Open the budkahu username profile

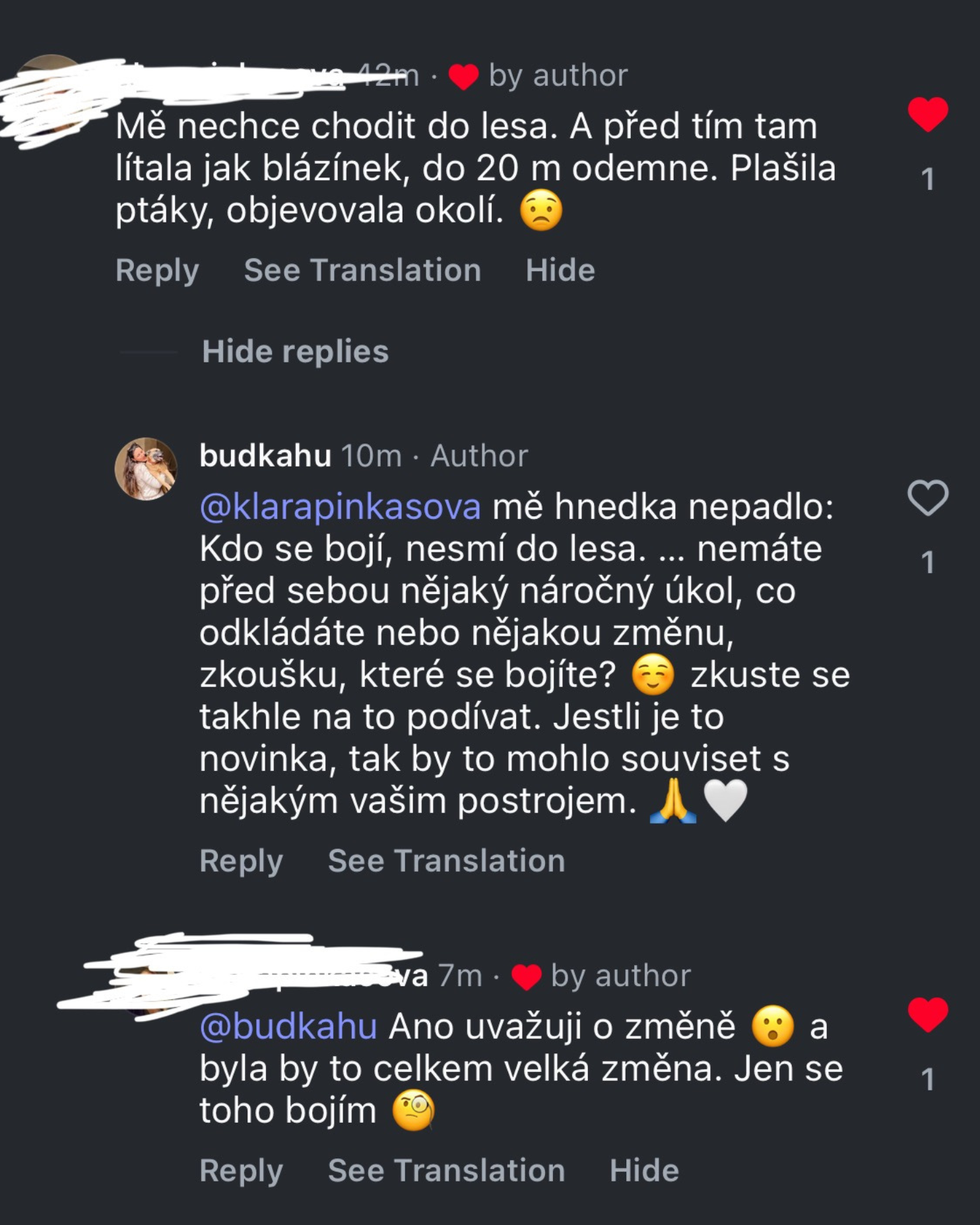point(265,456)
